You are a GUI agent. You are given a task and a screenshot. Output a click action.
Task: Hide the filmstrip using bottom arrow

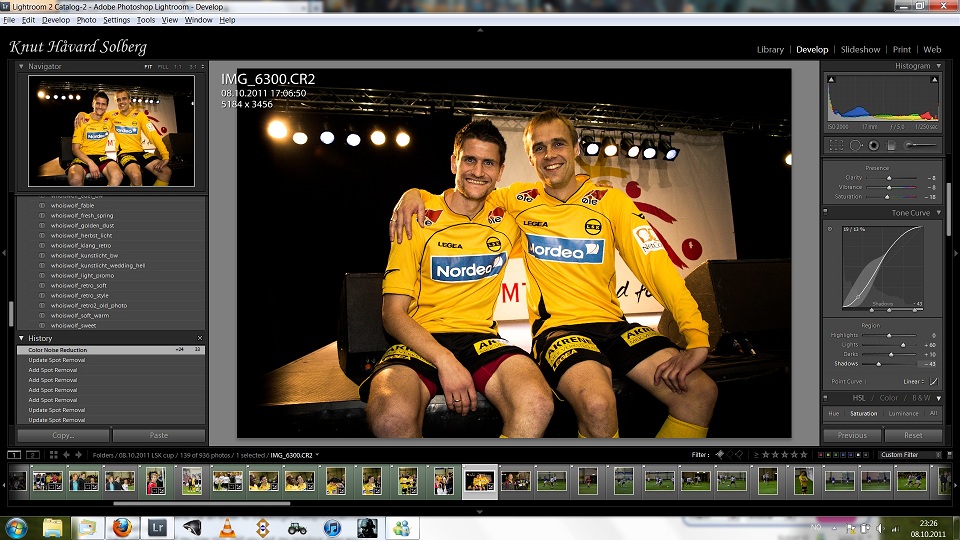click(480, 512)
